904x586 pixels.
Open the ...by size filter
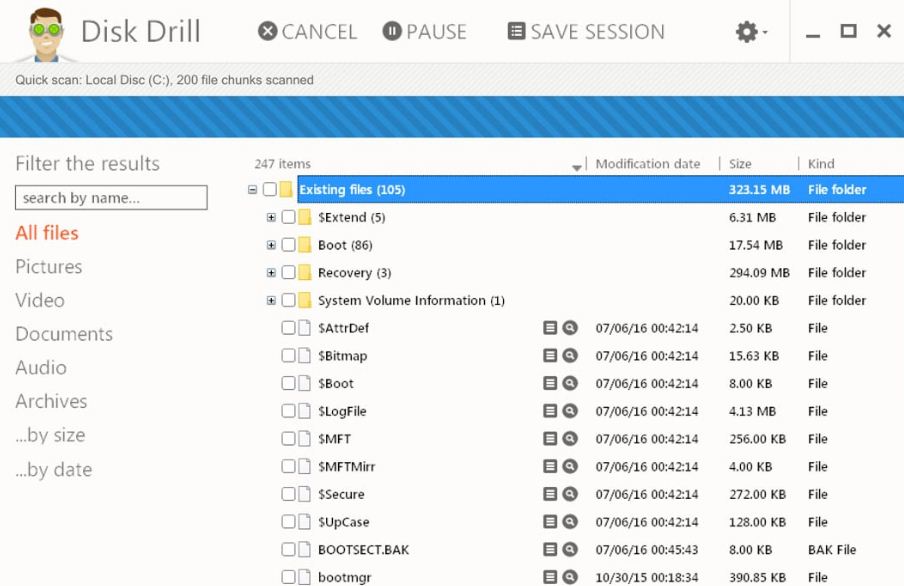click(50, 435)
